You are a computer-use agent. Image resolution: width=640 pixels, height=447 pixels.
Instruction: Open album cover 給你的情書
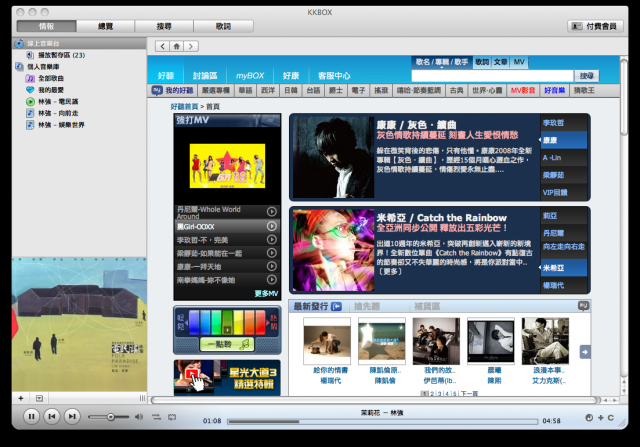pyautogui.click(x=327, y=341)
